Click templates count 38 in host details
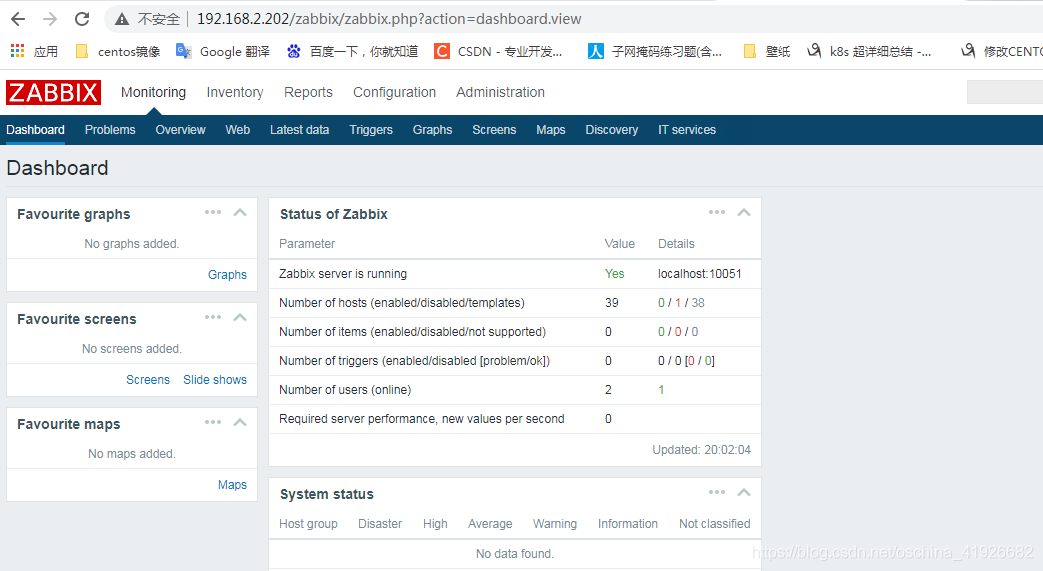1043x571 pixels. (x=698, y=303)
